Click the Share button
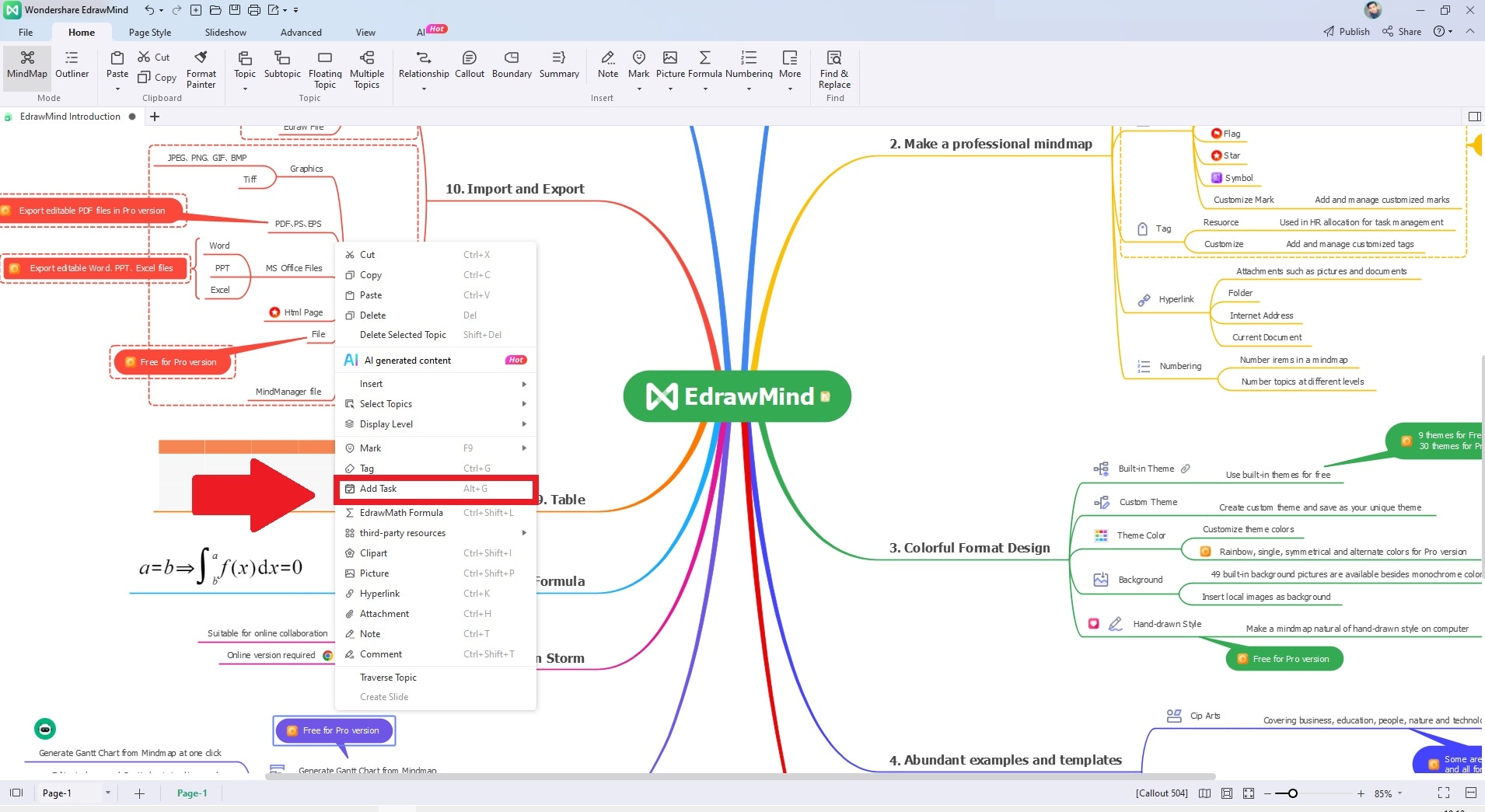Viewport: 1485px width, 812px height. tap(1402, 31)
